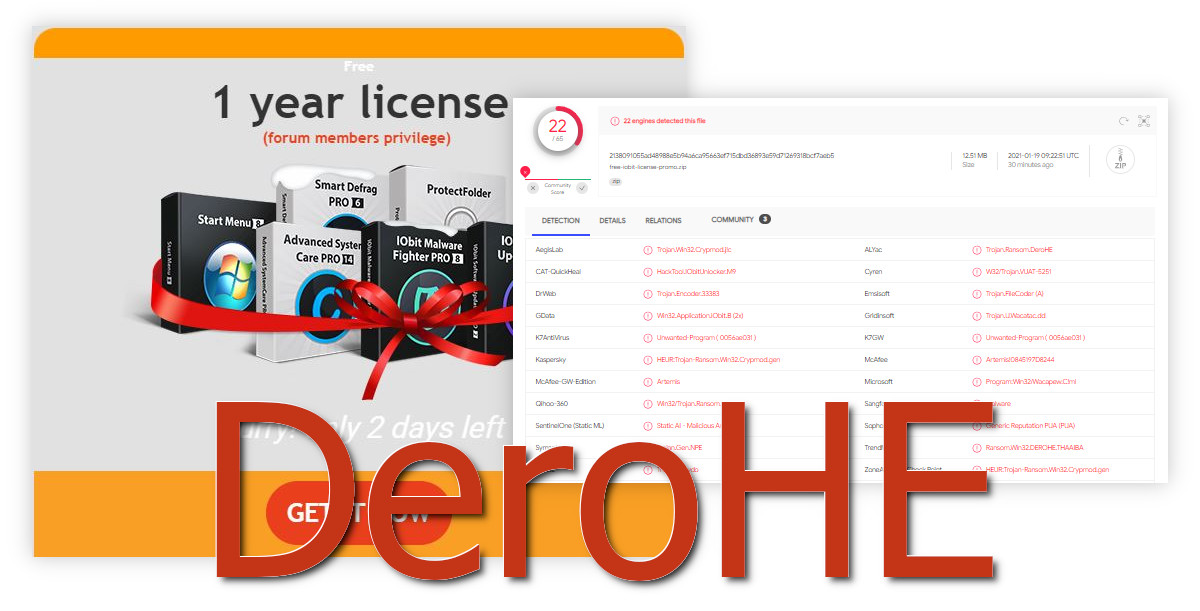The image size is (1200, 611).
Task: Click the K7GW engine name
Action: click(x=875, y=337)
